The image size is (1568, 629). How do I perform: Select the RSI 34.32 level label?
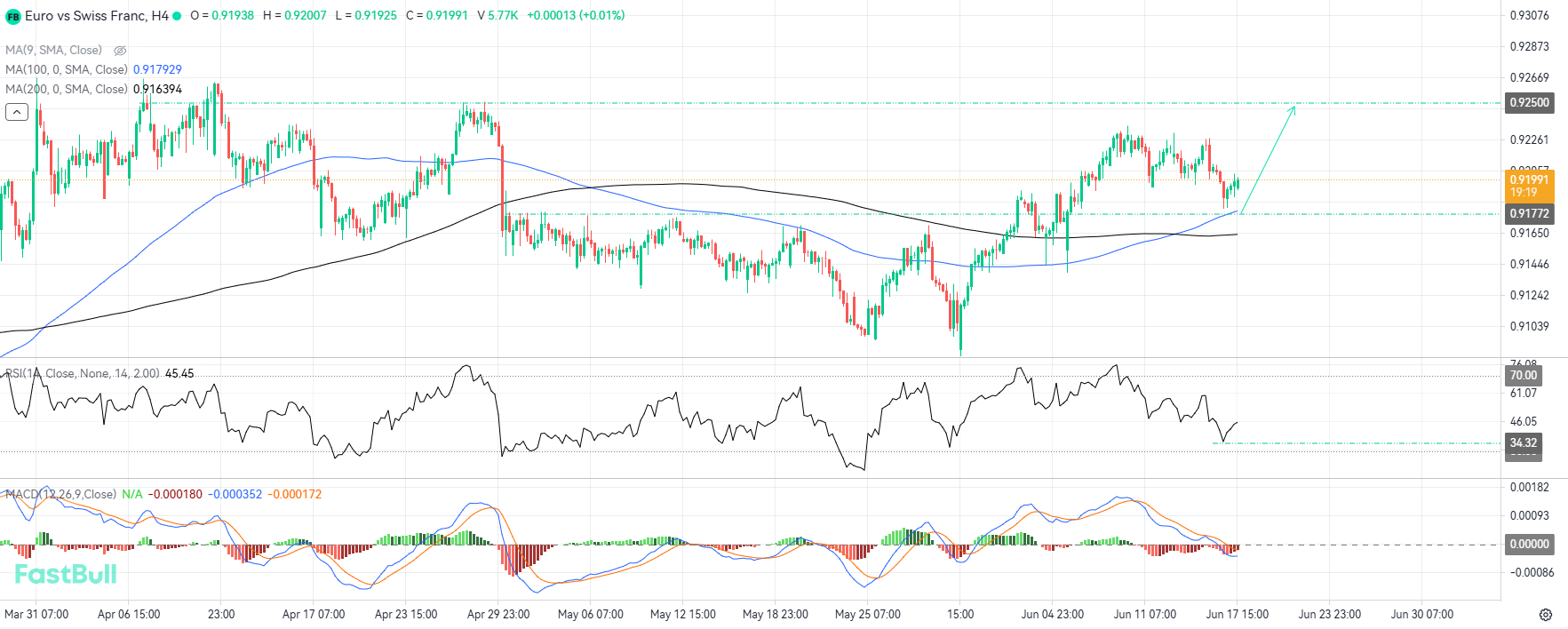(x=1524, y=443)
